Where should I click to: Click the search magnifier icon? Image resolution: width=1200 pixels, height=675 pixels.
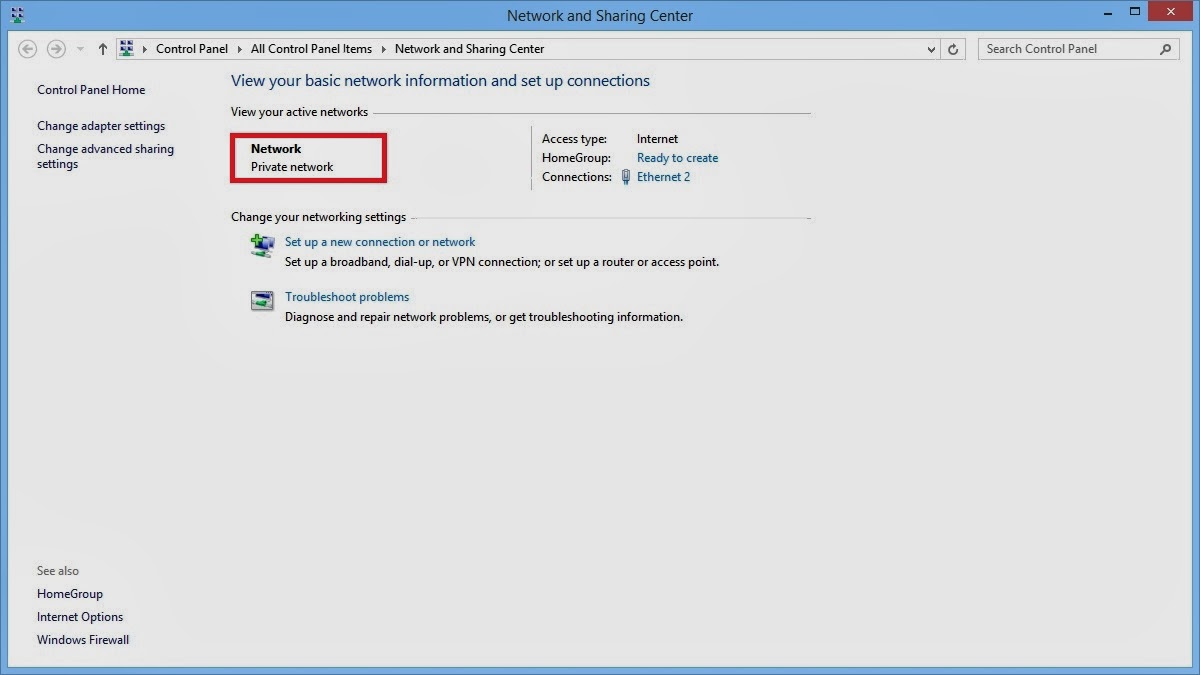1166,48
